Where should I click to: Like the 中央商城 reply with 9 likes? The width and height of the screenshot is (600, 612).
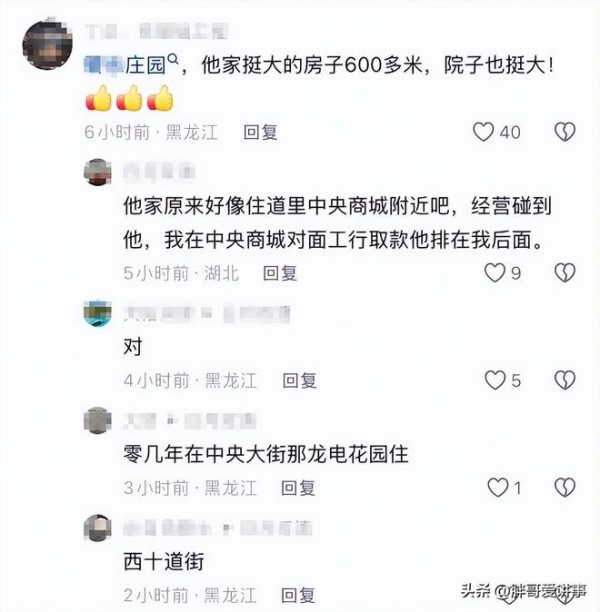[x=495, y=272]
